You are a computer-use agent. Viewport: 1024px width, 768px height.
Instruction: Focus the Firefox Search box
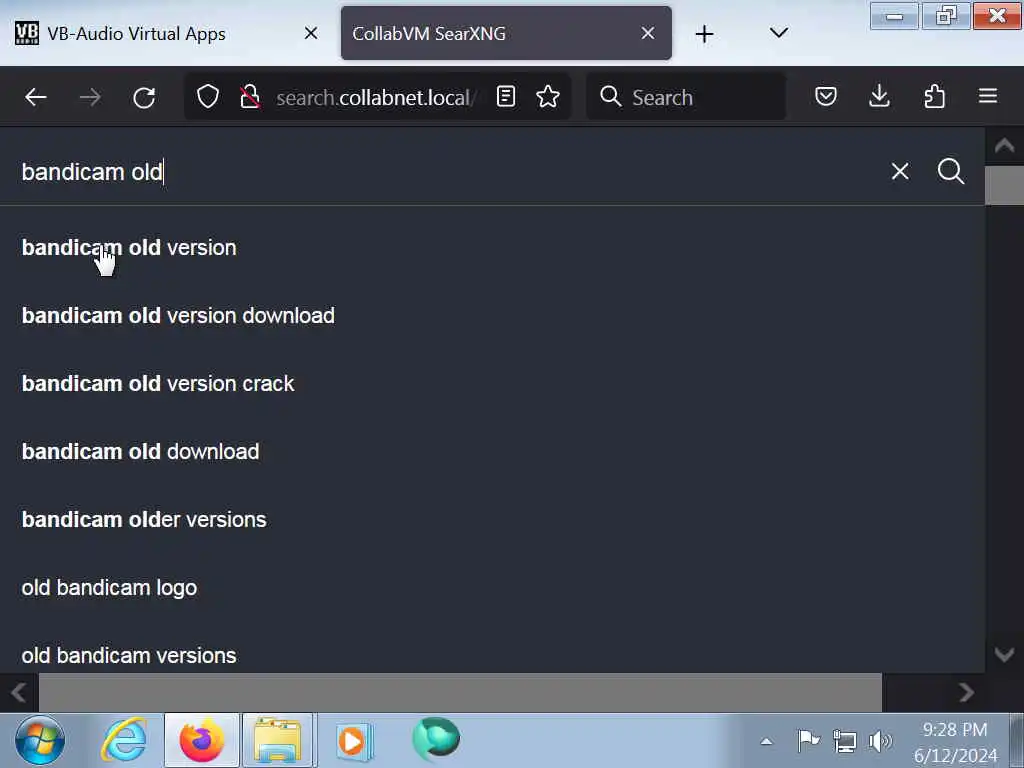686,97
